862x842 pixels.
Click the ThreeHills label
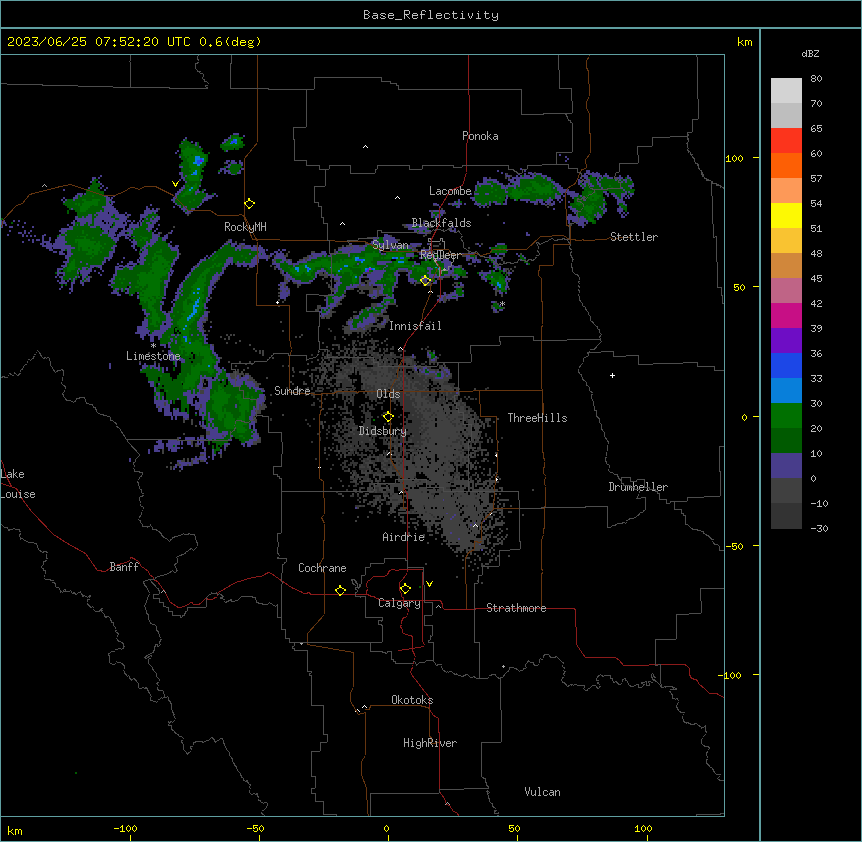[537, 418]
